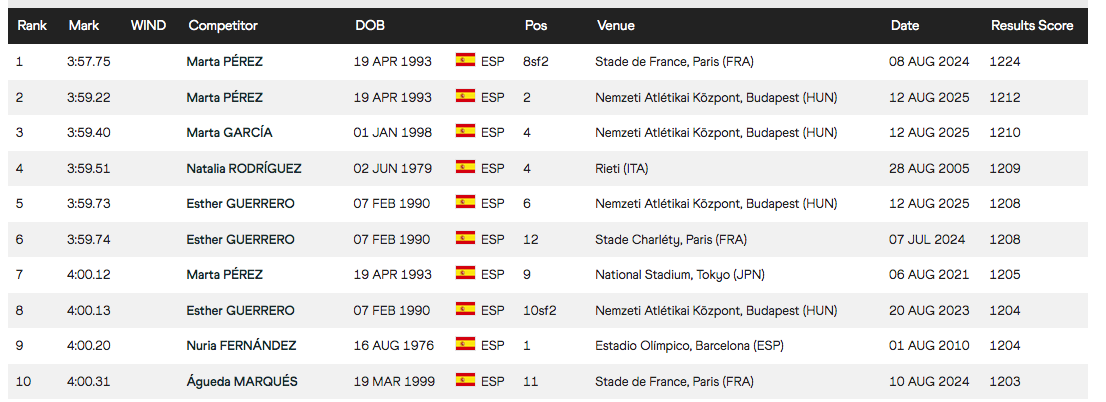Sort by the Results Score header
Image resolution: width=1106 pixels, height=402 pixels.
(1032, 25)
